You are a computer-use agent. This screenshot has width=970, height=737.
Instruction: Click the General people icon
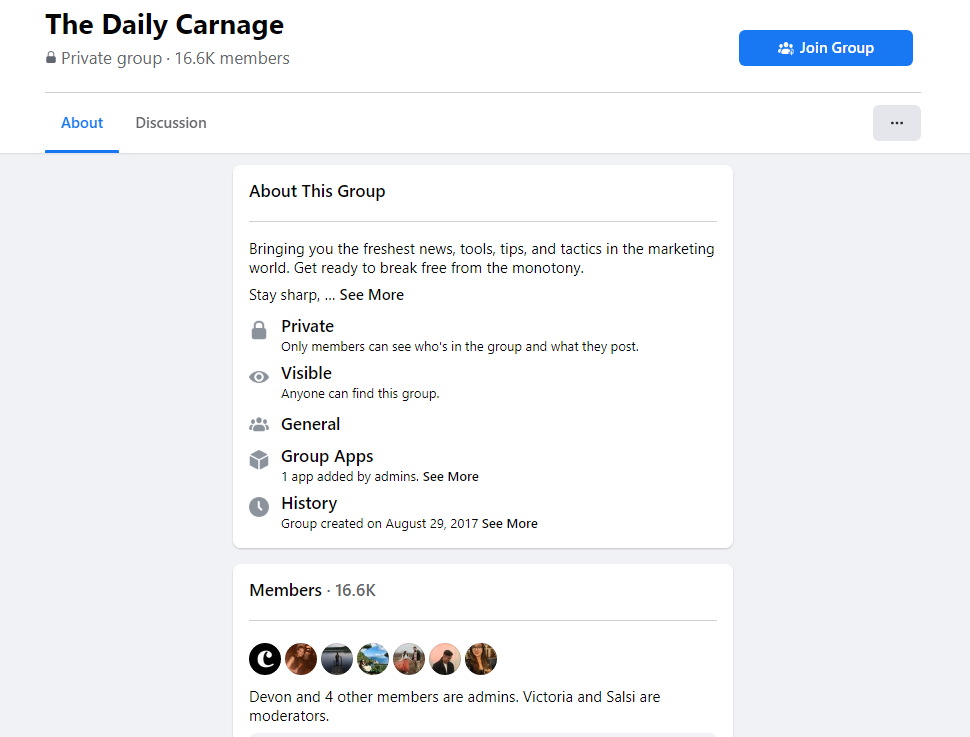click(259, 424)
